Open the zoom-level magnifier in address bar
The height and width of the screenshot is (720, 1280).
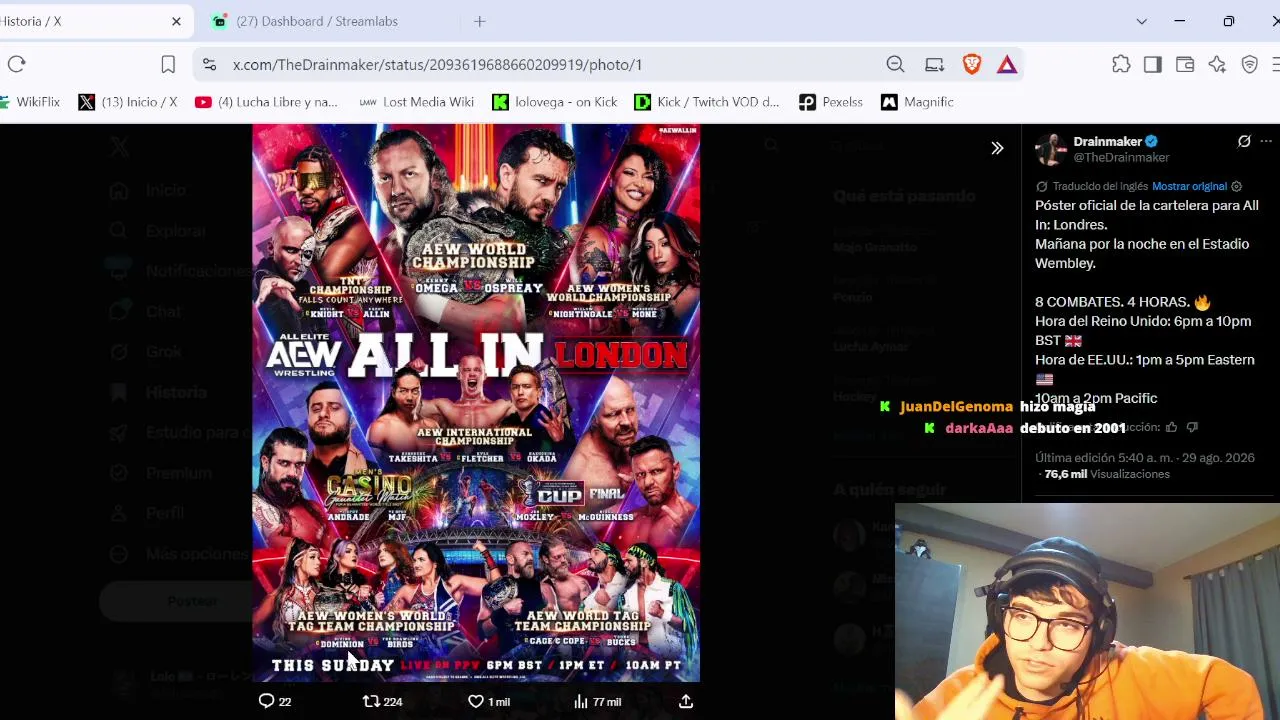pyautogui.click(x=895, y=64)
